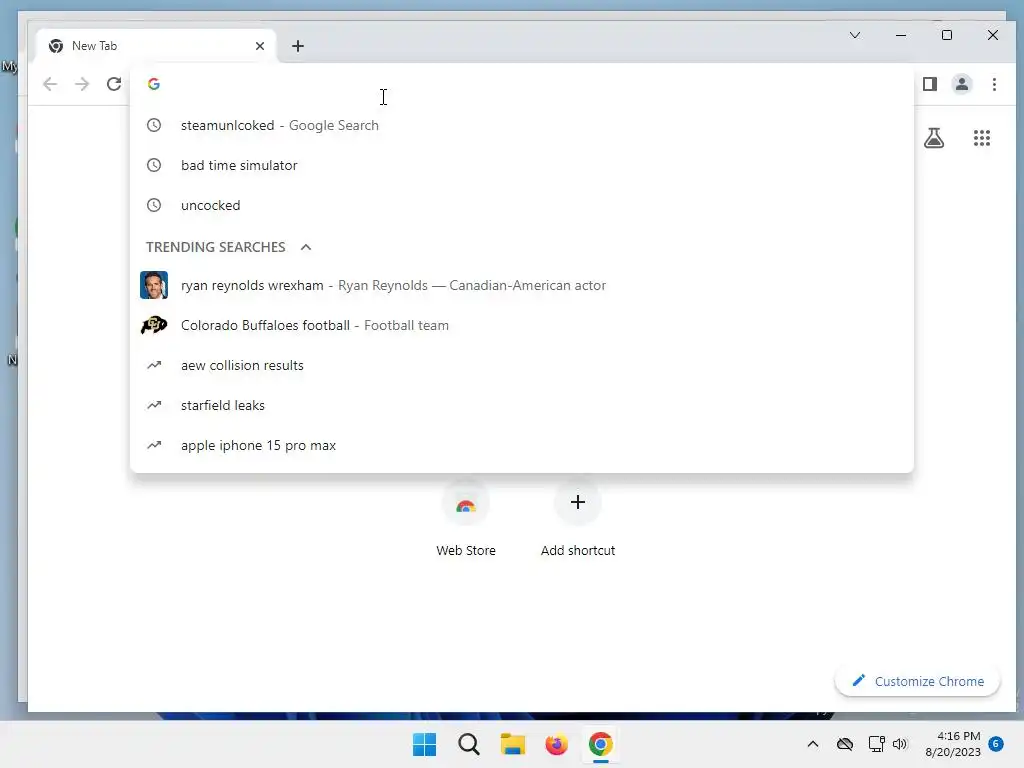Screen dimensions: 1024x768
Task: Reload the current page
Action: pyautogui.click(x=114, y=84)
